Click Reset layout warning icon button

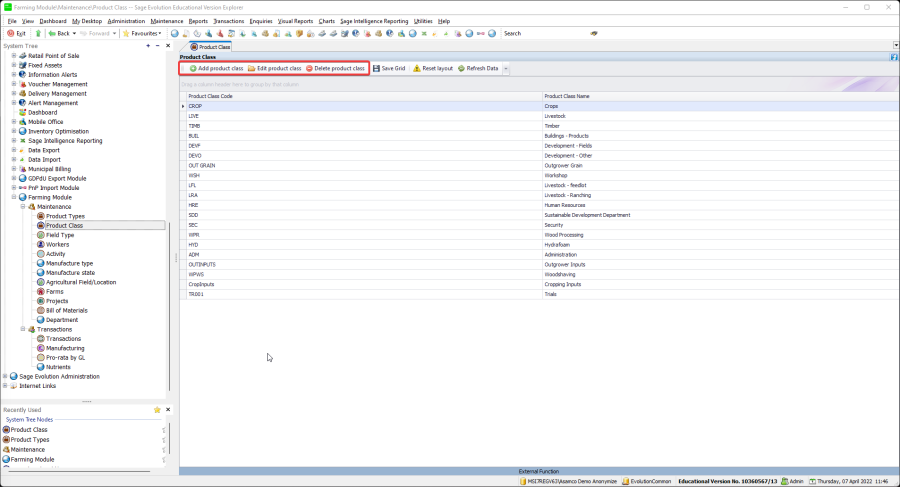coord(417,68)
